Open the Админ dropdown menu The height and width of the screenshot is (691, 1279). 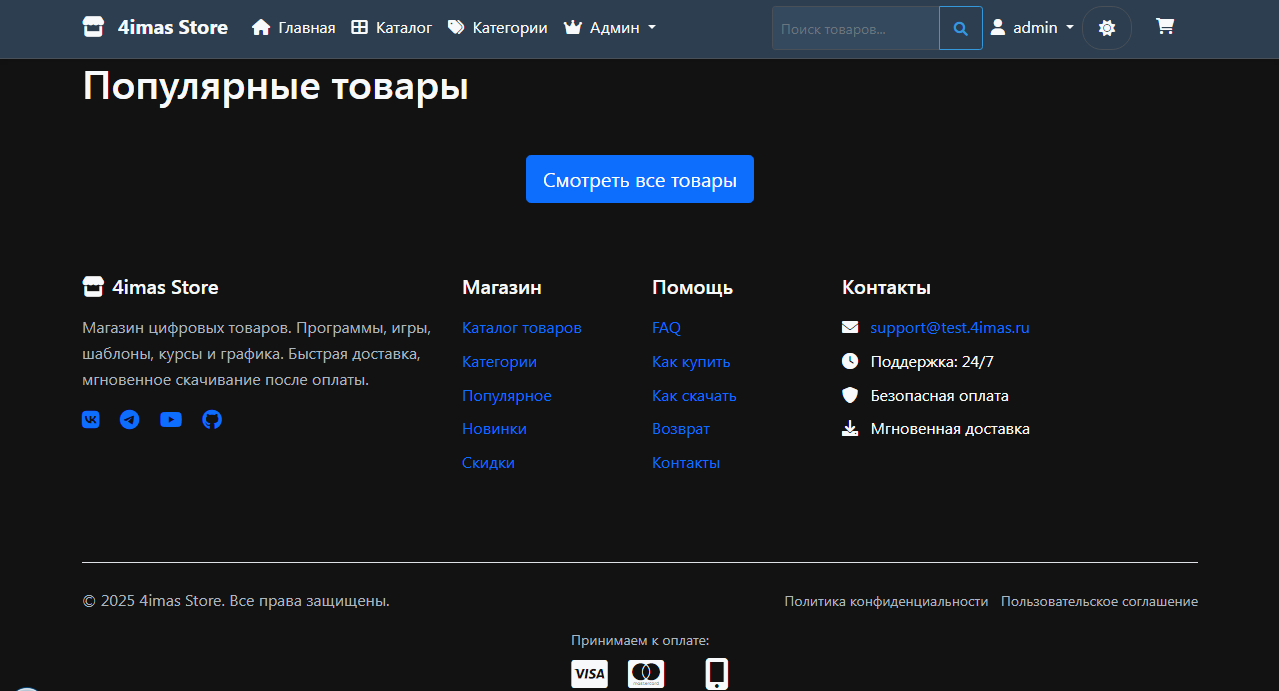[x=609, y=27]
